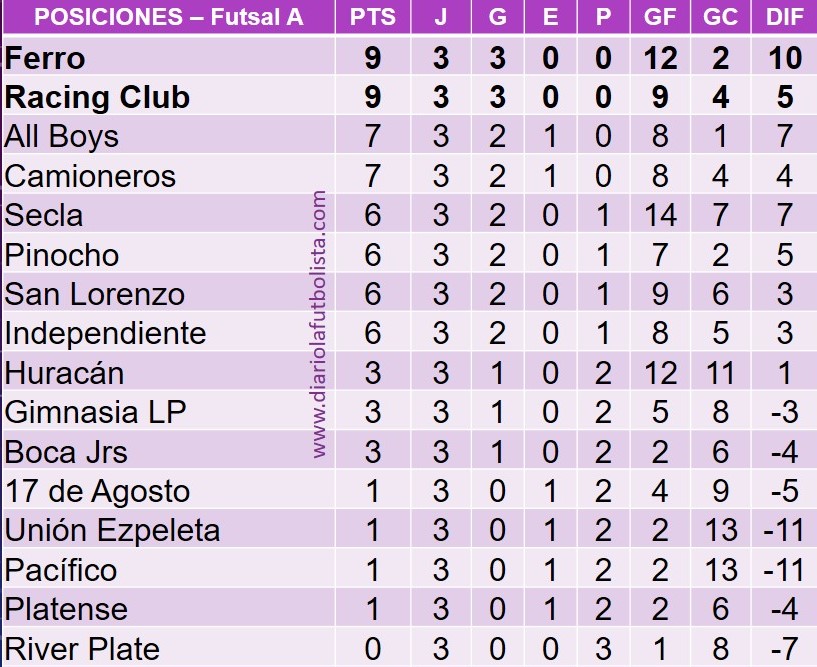The width and height of the screenshot is (817, 667).
Task: Select the San Lorenzo team name
Action: coord(95,294)
